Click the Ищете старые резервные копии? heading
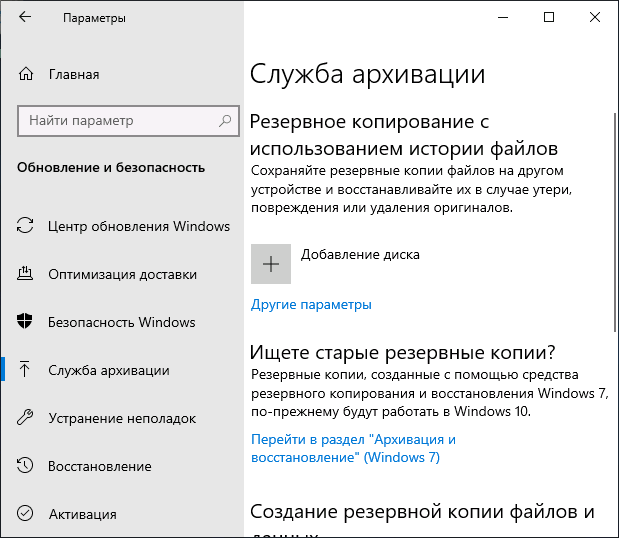The height and width of the screenshot is (538, 619). [x=403, y=352]
